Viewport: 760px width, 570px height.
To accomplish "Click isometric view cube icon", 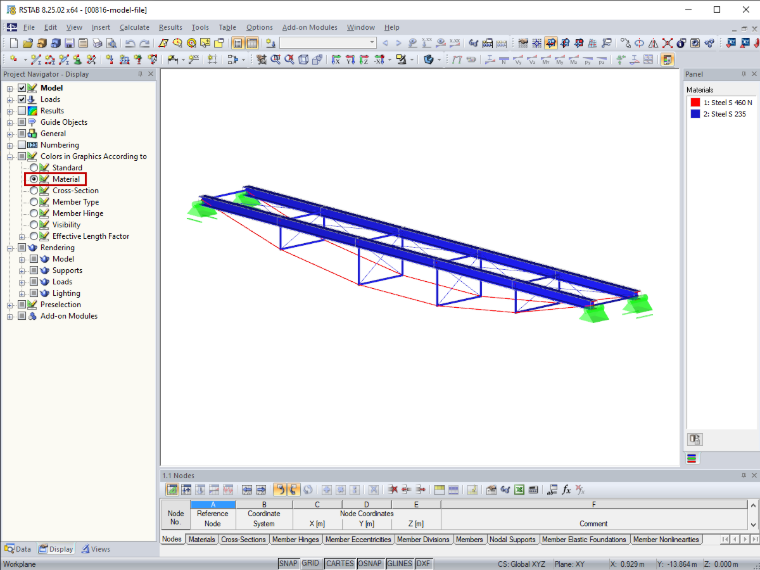I will click(303, 60).
